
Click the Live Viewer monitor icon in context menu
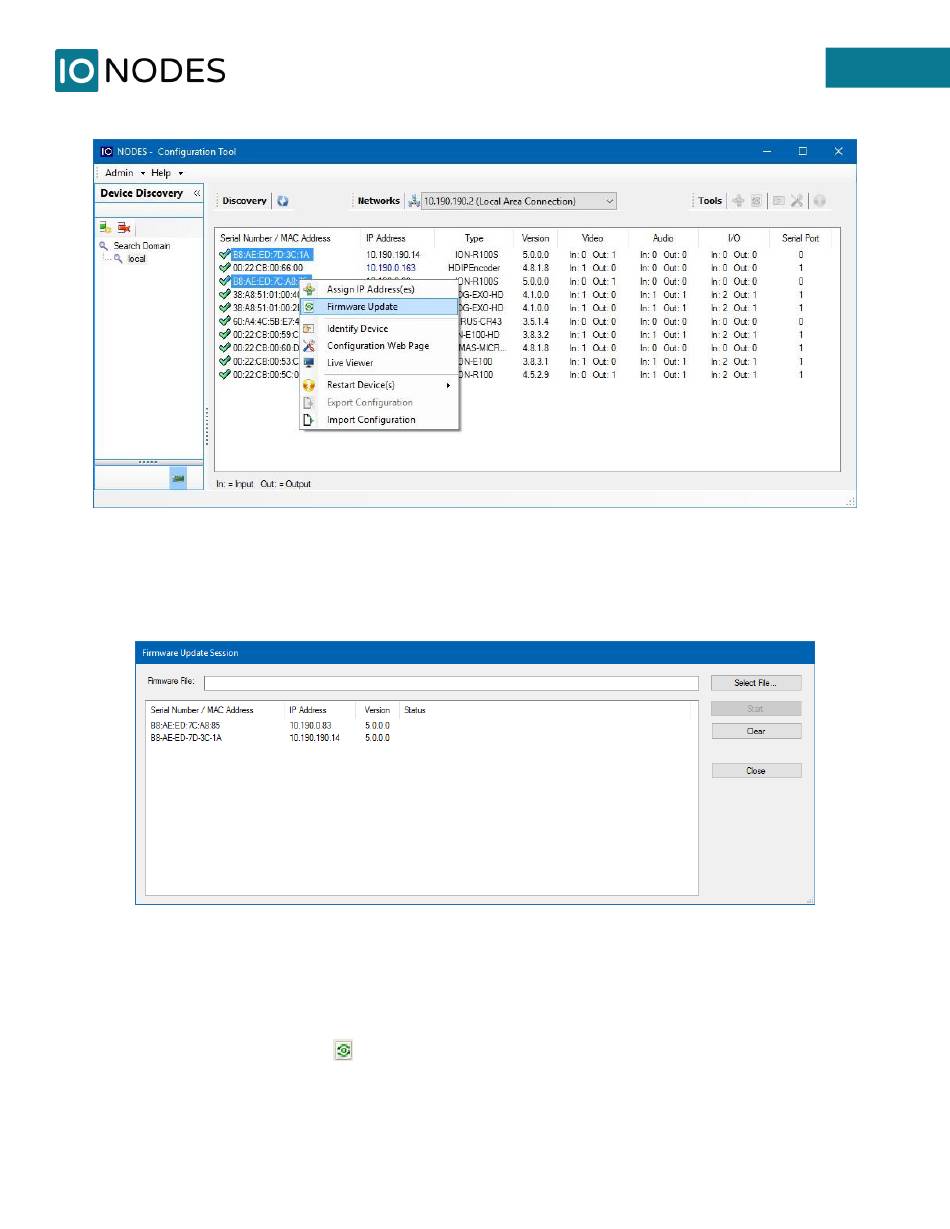pyautogui.click(x=309, y=363)
